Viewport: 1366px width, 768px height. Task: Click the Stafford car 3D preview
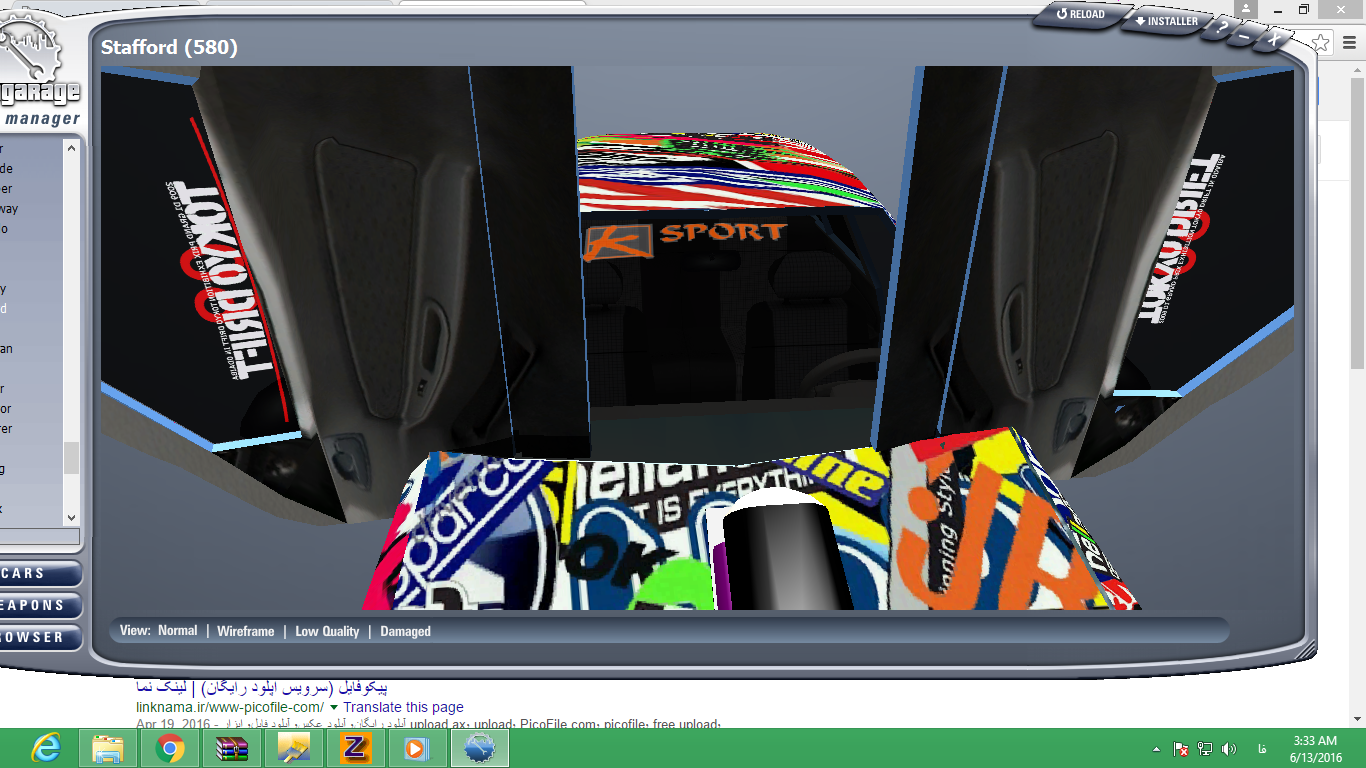coord(697,337)
